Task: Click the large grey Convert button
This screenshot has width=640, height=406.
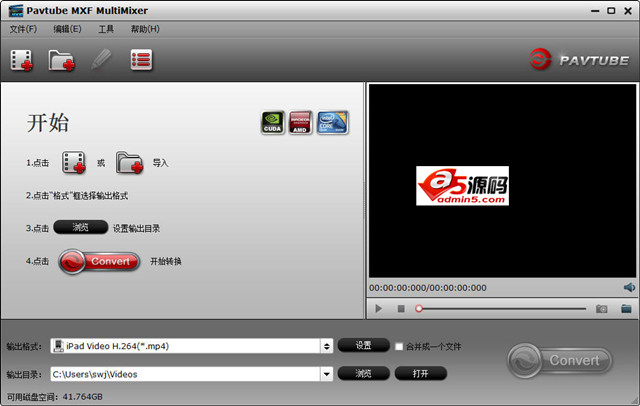Action: click(x=560, y=360)
